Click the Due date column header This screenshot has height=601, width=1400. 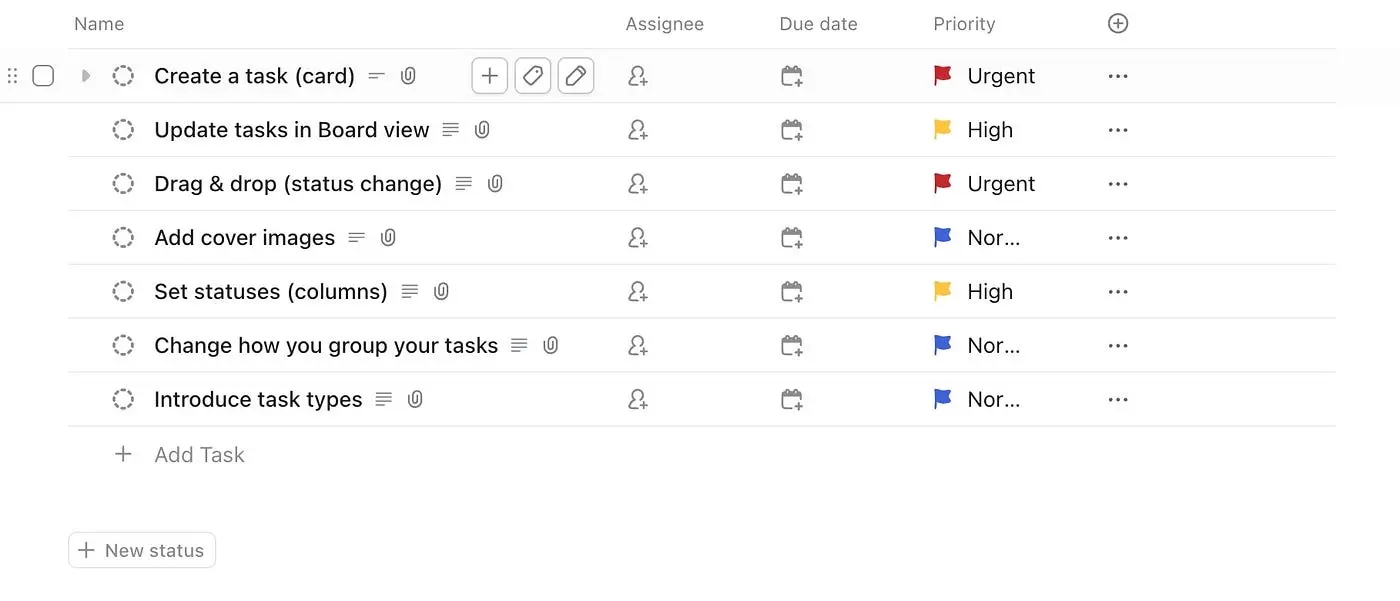(x=818, y=24)
